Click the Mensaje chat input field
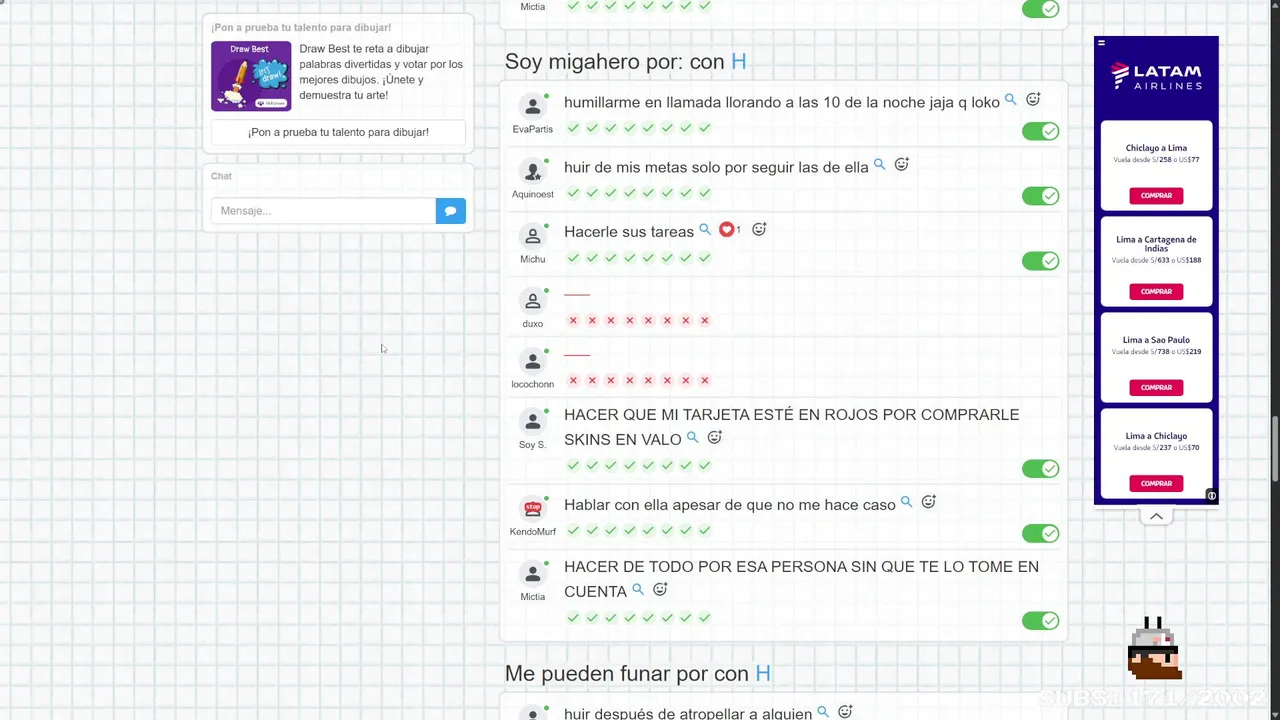The height and width of the screenshot is (720, 1280). [323, 211]
